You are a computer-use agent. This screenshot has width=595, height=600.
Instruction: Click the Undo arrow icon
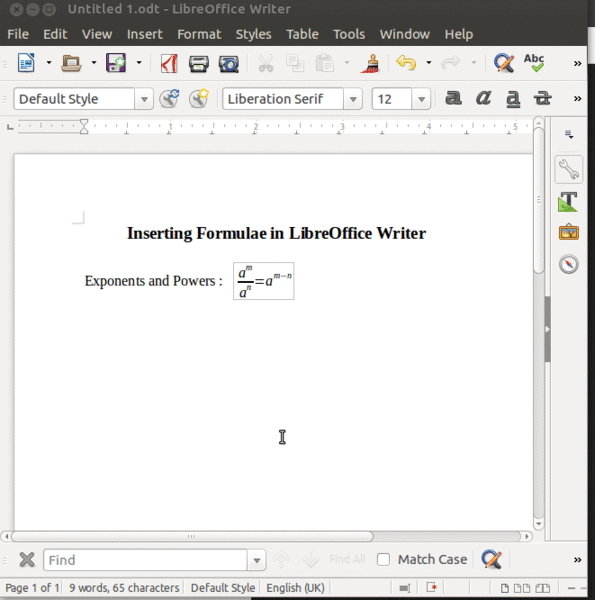click(x=406, y=62)
